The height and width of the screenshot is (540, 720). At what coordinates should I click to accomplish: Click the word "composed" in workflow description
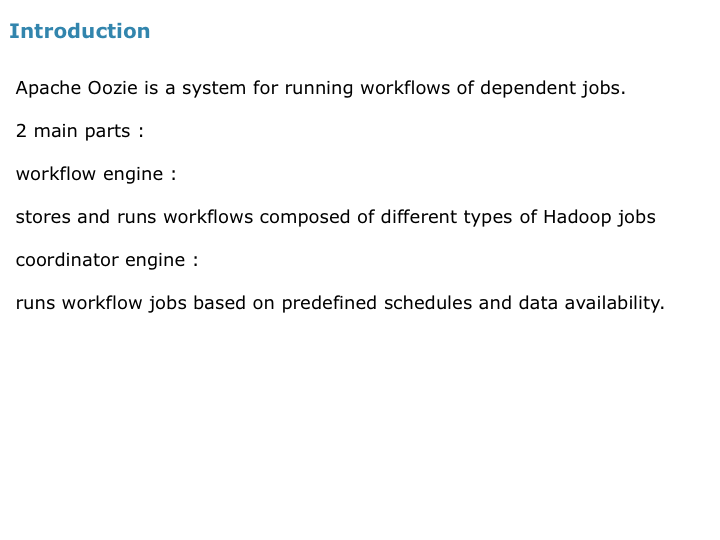(x=305, y=217)
